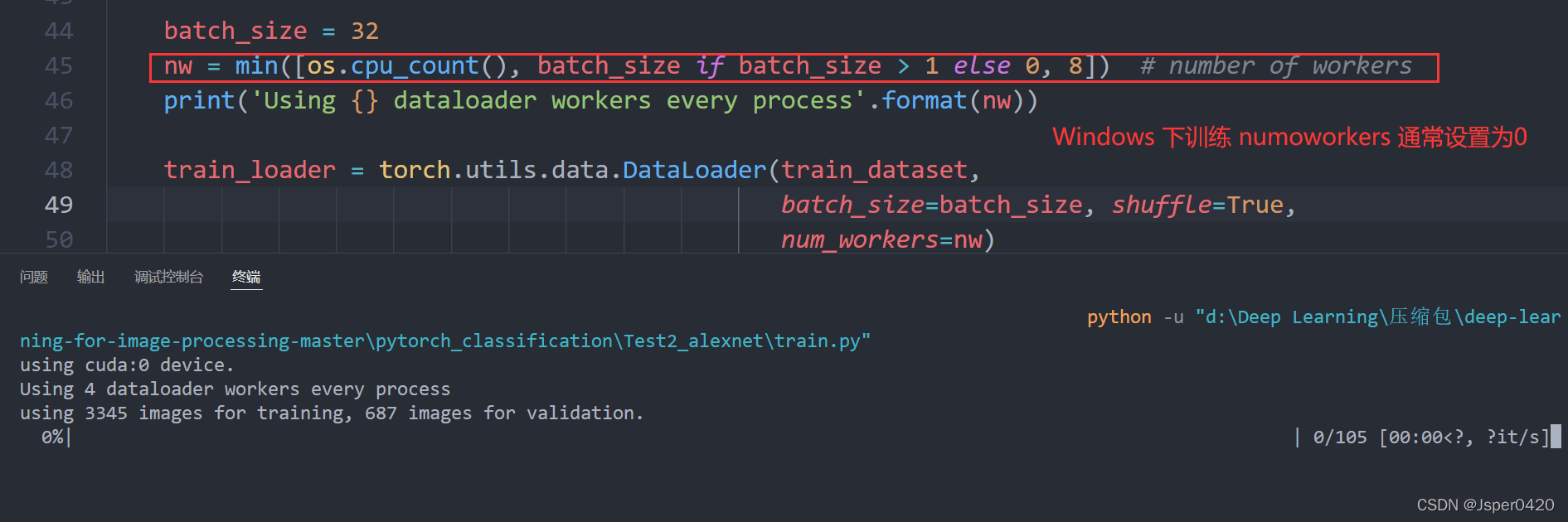Click line number 50 in the gutter
The width and height of the screenshot is (1568, 522).
tap(59, 240)
